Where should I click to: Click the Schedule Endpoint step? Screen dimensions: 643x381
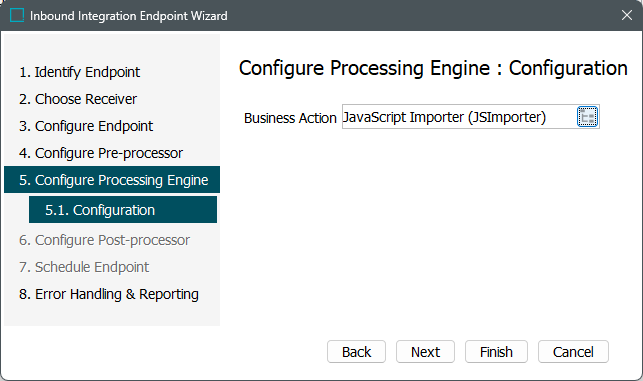click(x=84, y=267)
